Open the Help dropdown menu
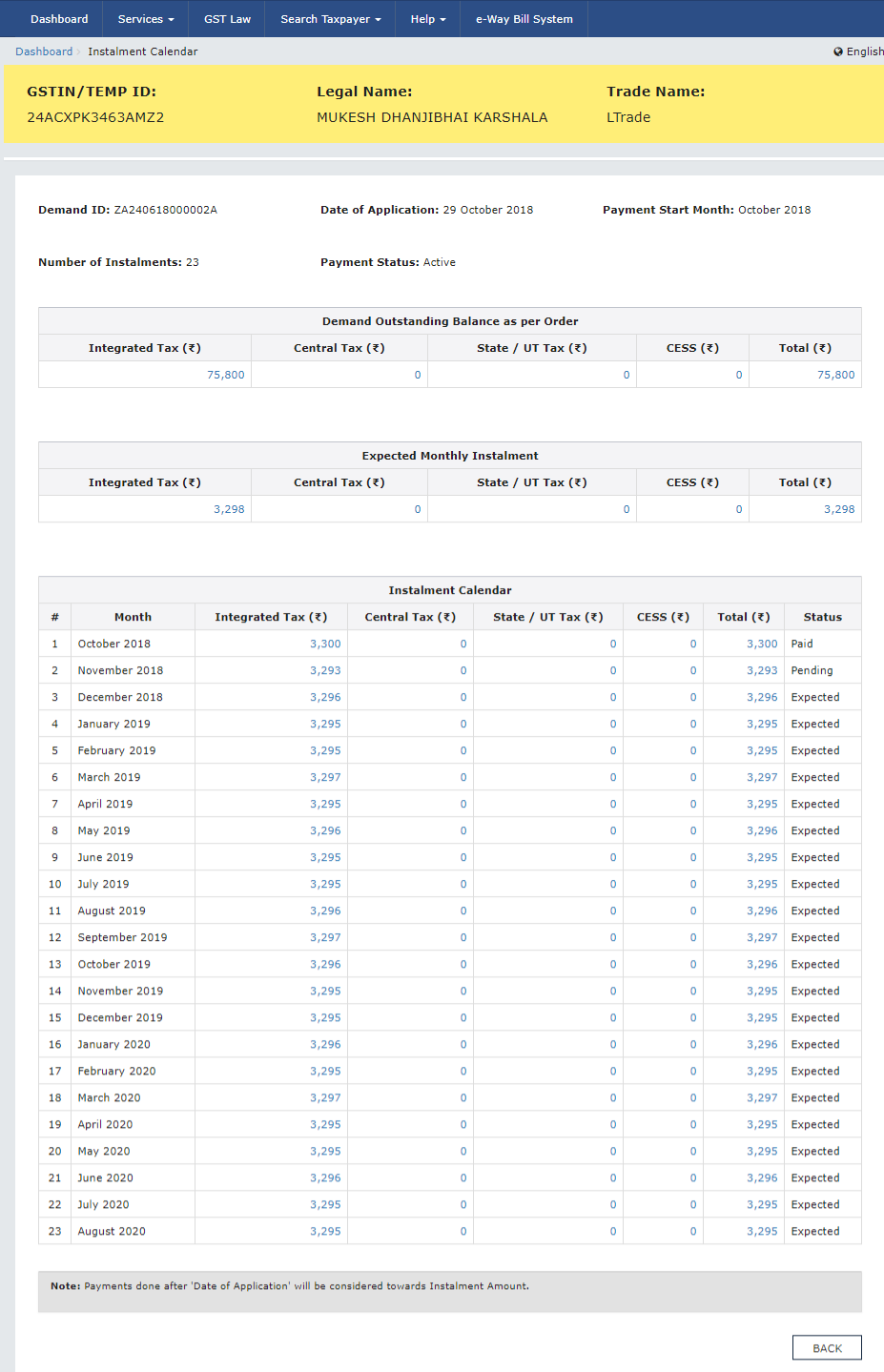The width and height of the screenshot is (884, 1372). (427, 19)
